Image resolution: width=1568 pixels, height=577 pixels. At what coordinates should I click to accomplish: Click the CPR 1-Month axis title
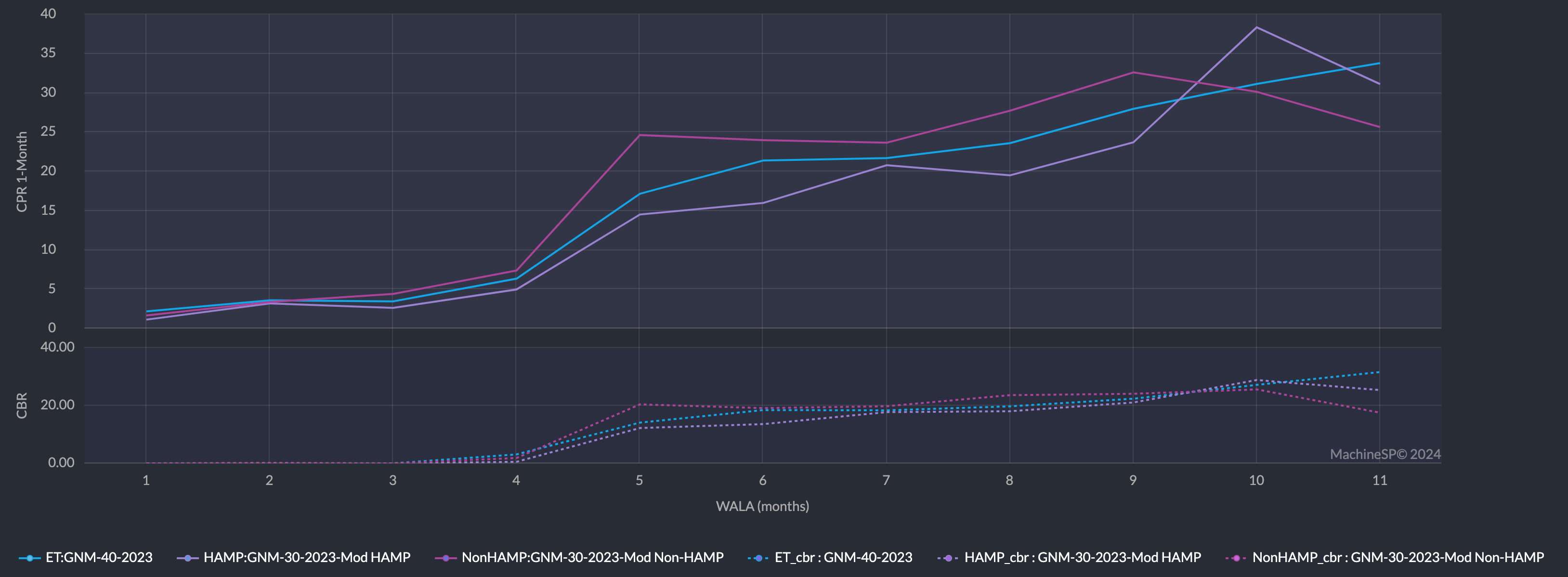click(22, 171)
